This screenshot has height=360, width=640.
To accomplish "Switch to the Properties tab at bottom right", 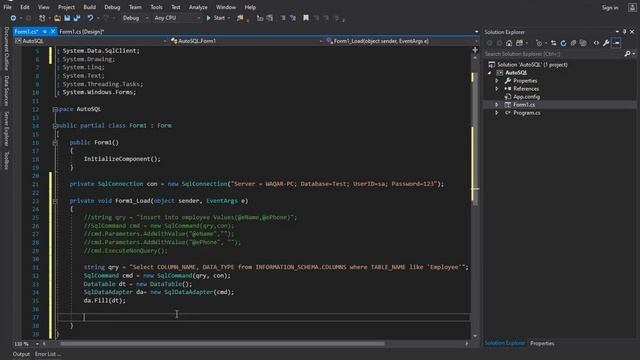I will pos(542,343).
